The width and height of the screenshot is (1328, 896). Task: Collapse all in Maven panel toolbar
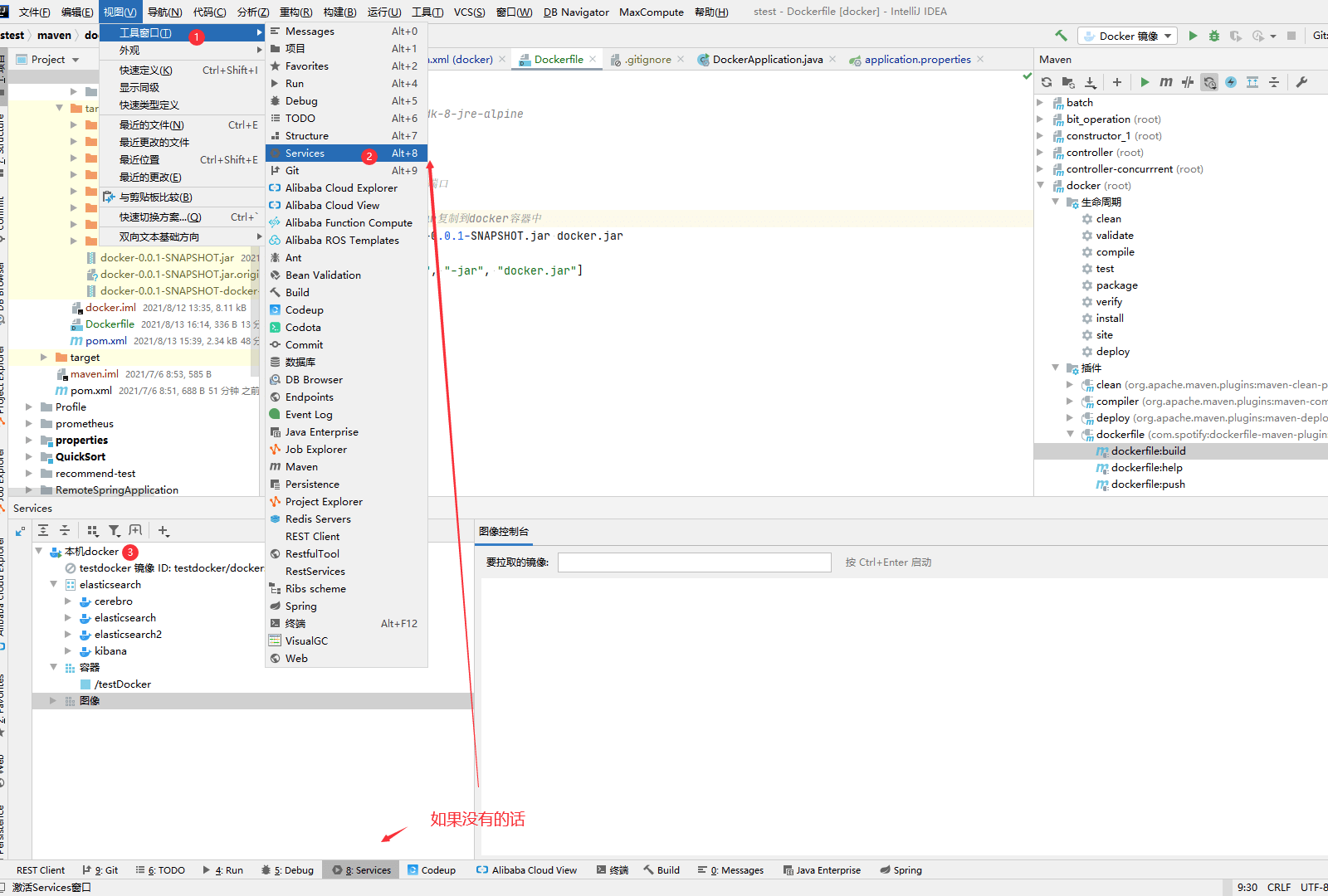click(x=1274, y=82)
